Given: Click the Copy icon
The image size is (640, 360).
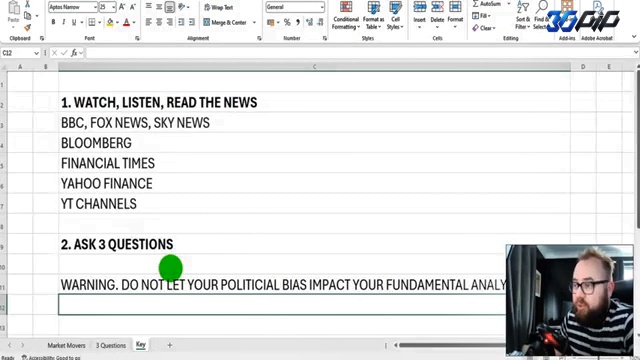Looking at the screenshot, I should 27,16.
